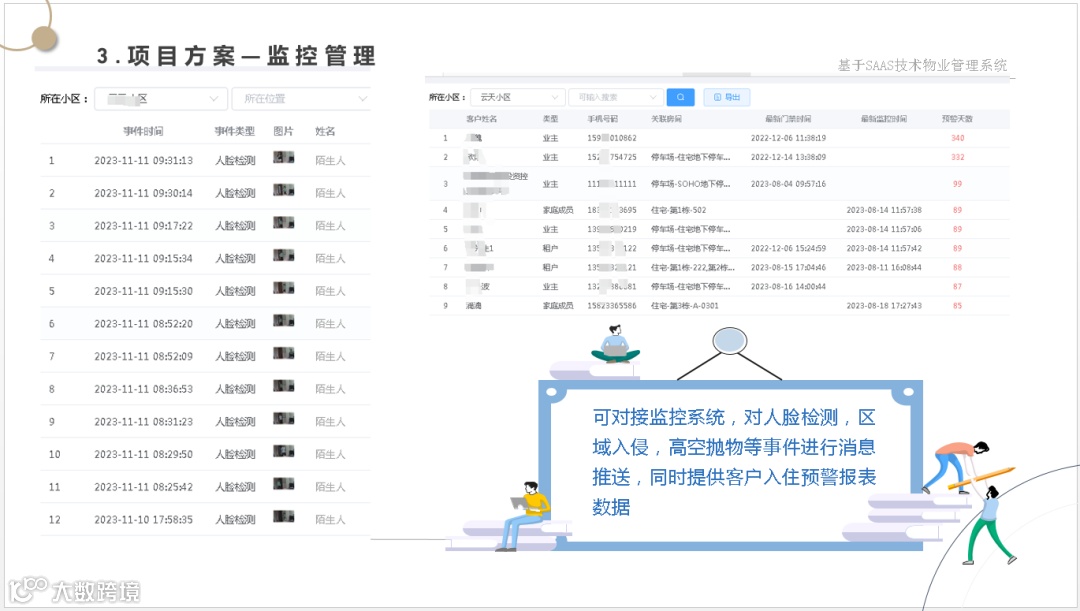Select phone number 15823365586
Screen dimensions: 1080x611
tap(612, 306)
